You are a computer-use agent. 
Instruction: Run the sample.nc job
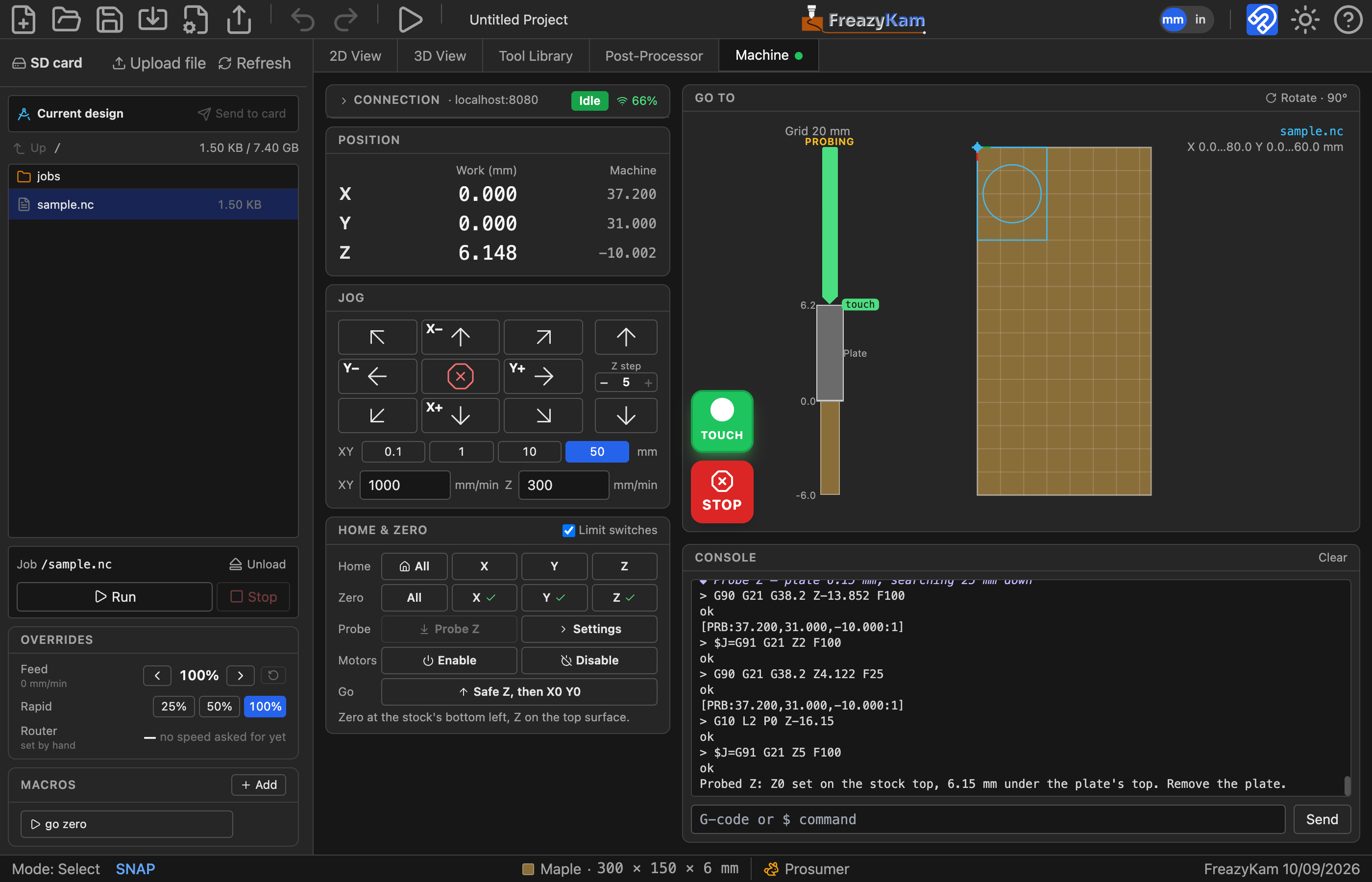115,597
